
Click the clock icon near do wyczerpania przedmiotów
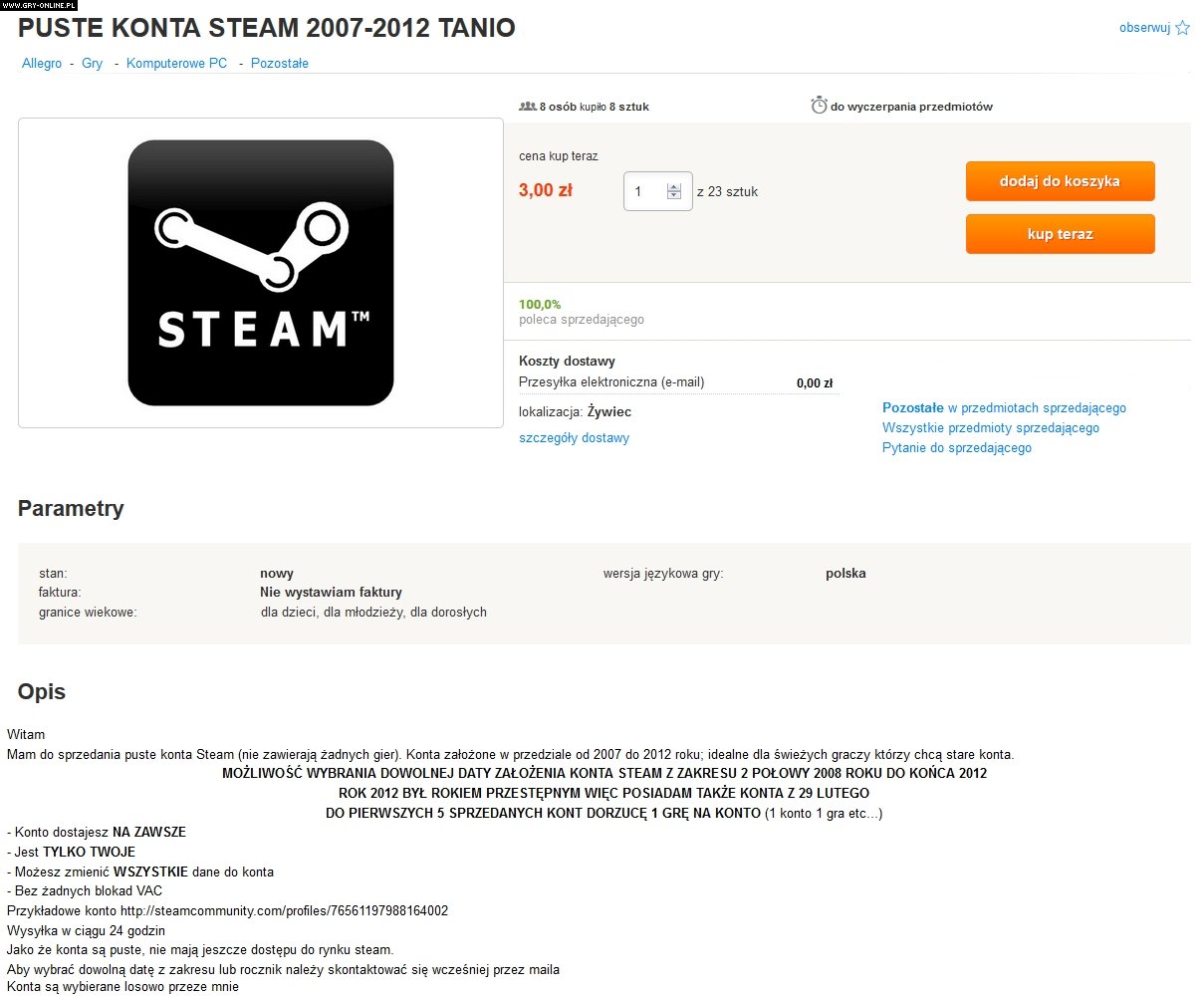[x=819, y=106]
